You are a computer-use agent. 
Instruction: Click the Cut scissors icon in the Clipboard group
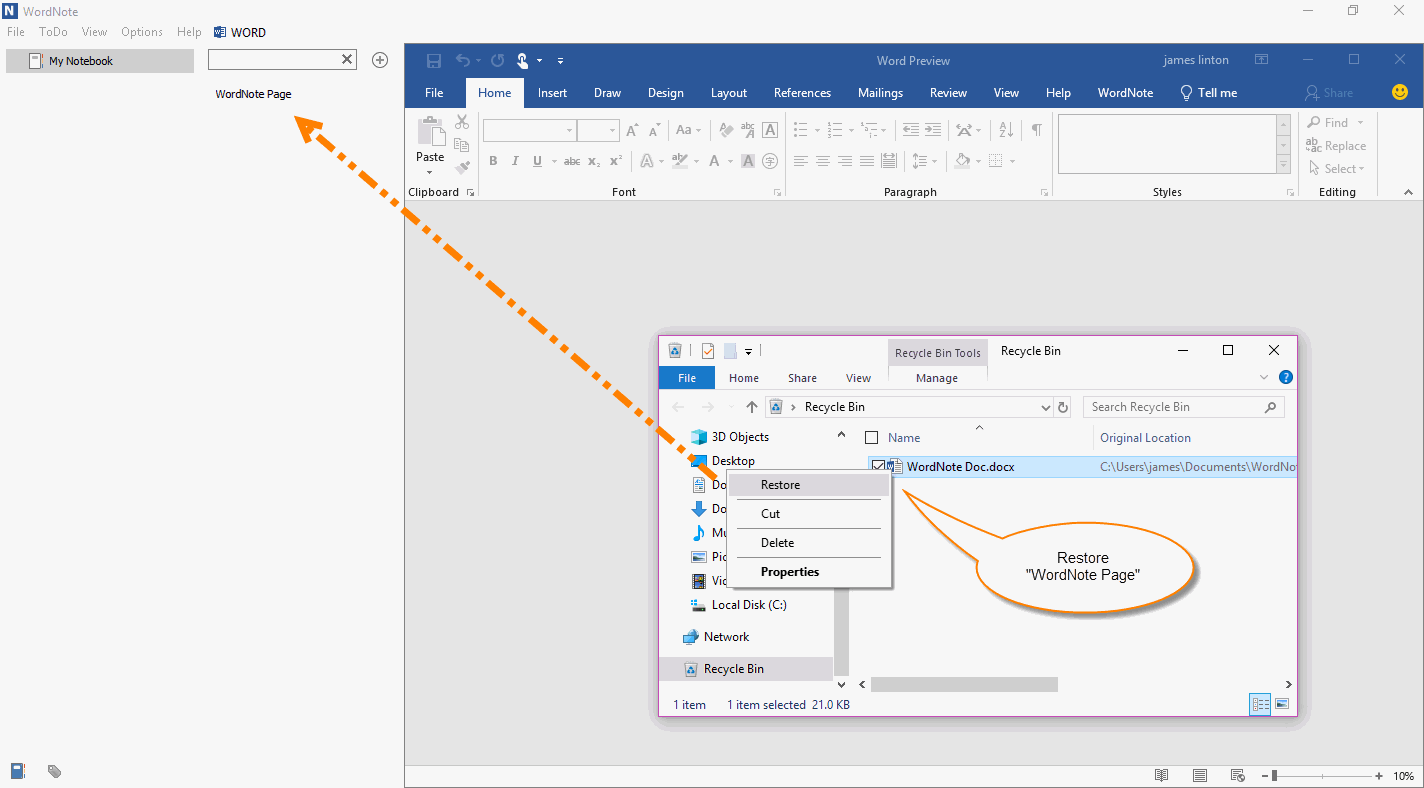(462, 122)
